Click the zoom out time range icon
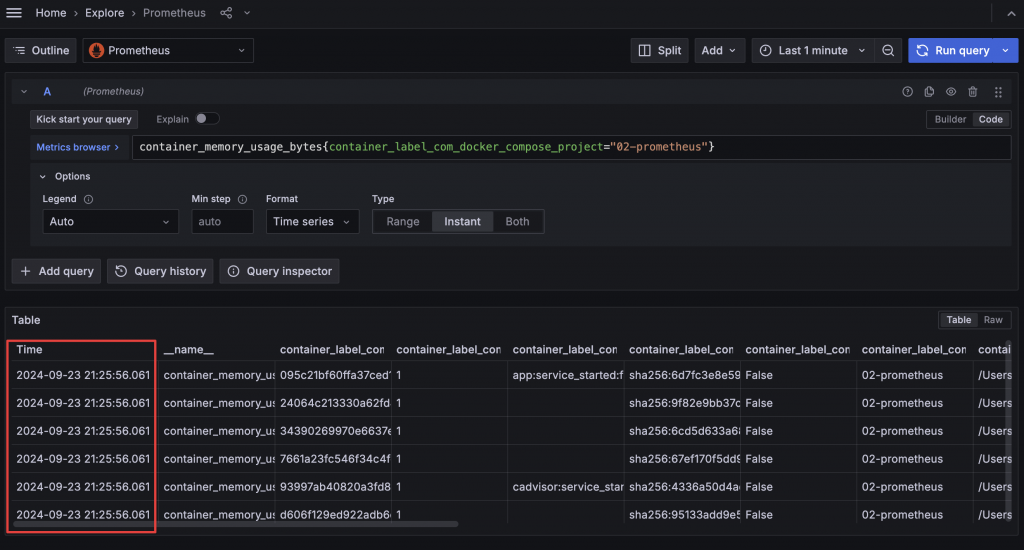 click(x=888, y=50)
